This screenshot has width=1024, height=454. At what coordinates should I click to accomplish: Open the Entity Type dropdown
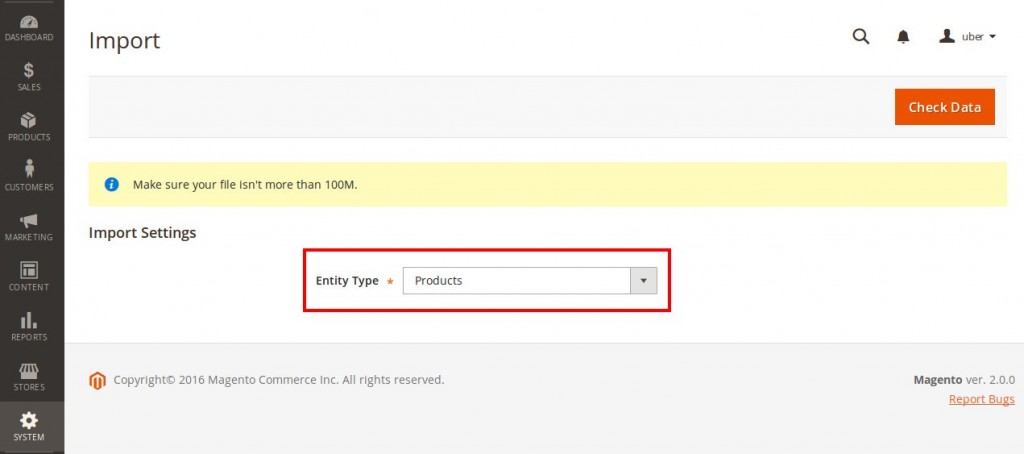tap(516, 281)
